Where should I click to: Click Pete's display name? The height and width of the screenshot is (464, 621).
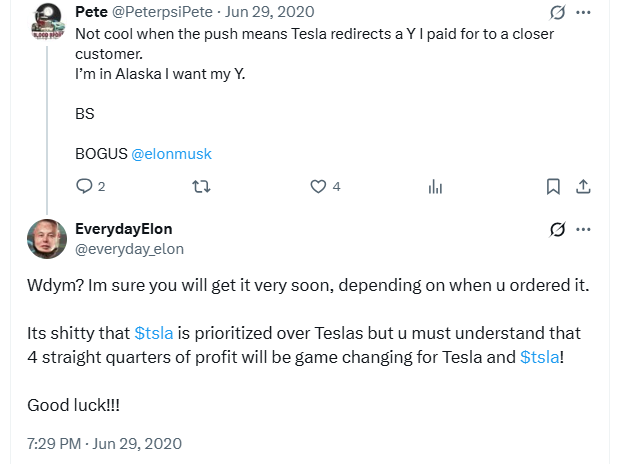click(93, 12)
